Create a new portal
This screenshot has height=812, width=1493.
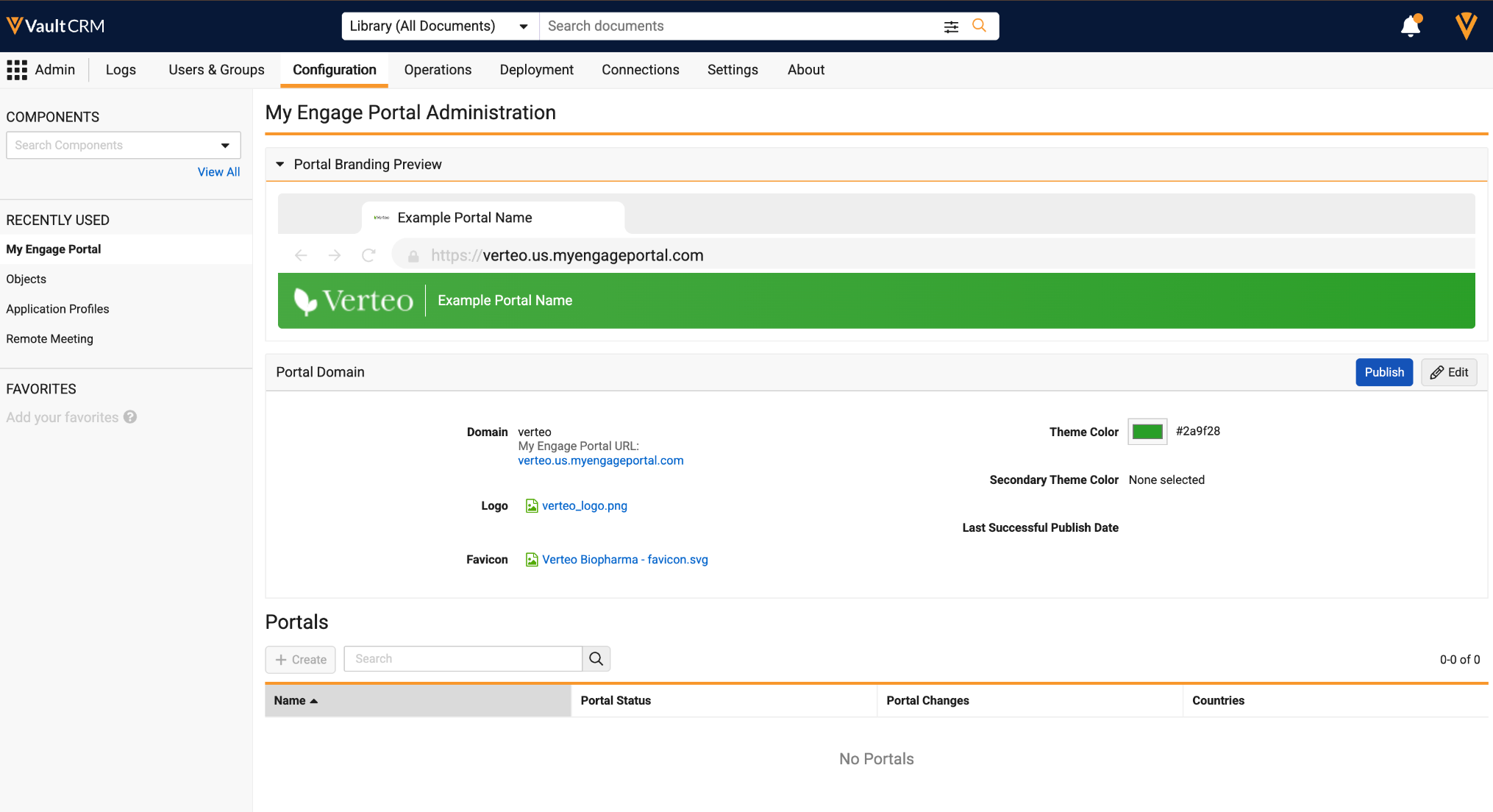click(300, 660)
